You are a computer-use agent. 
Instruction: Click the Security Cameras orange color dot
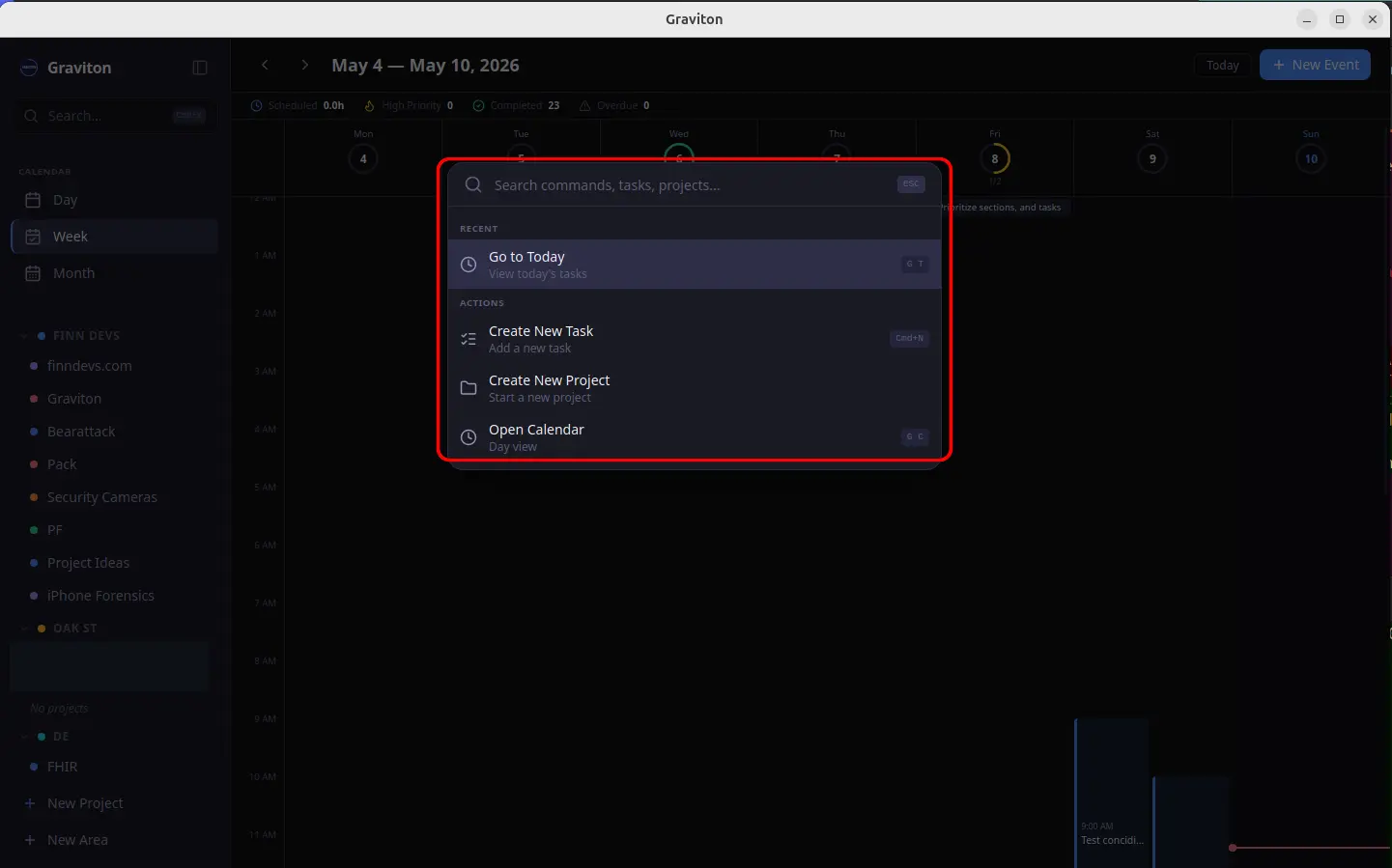34,498
